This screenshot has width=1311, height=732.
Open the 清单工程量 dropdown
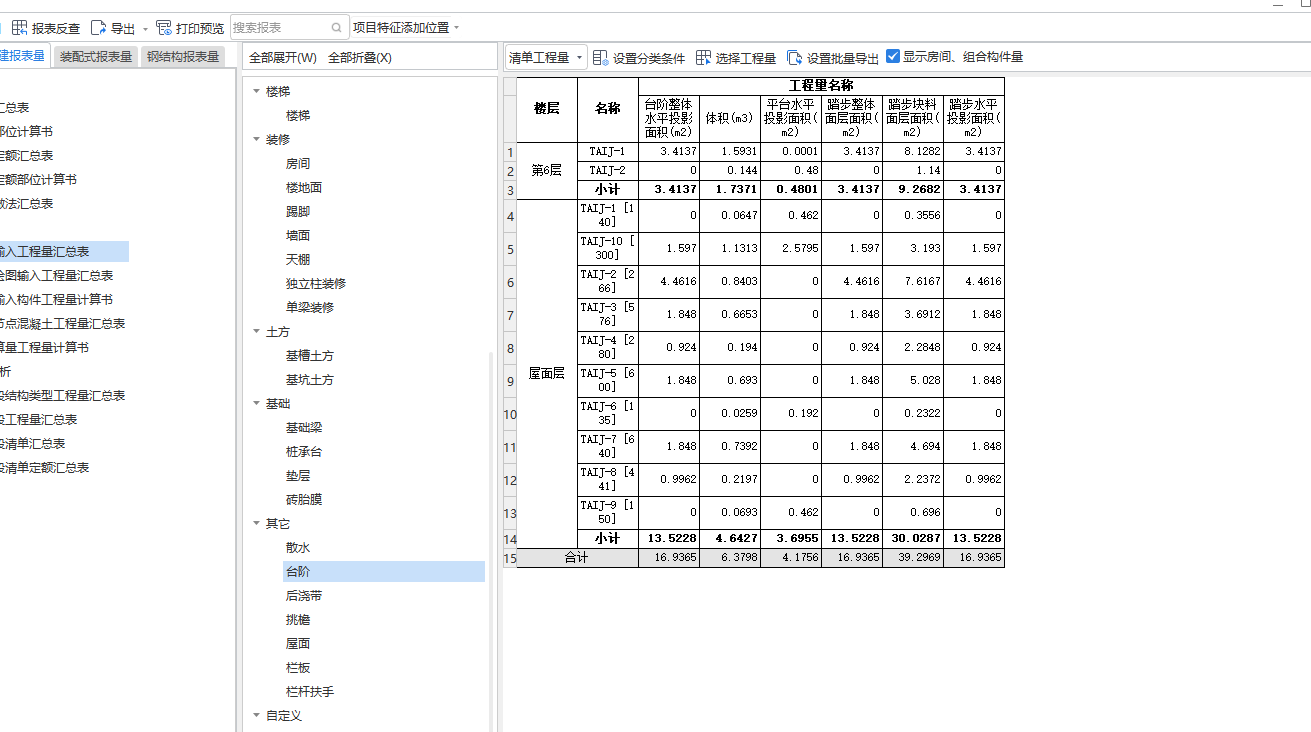[546, 58]
